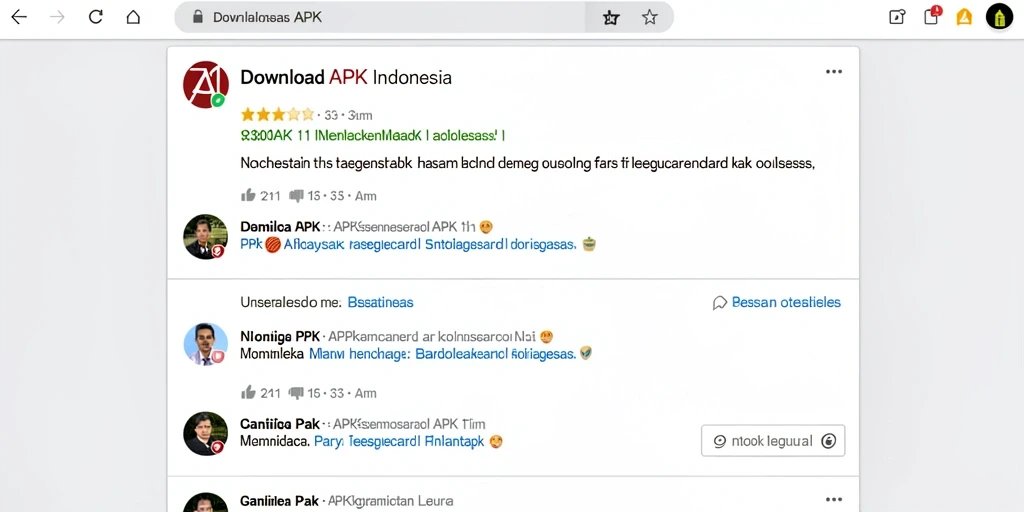Click the 'Bssatineas' link
Image resolution: width=1024 pixels, height=512 pixels.
click(380, 302)
